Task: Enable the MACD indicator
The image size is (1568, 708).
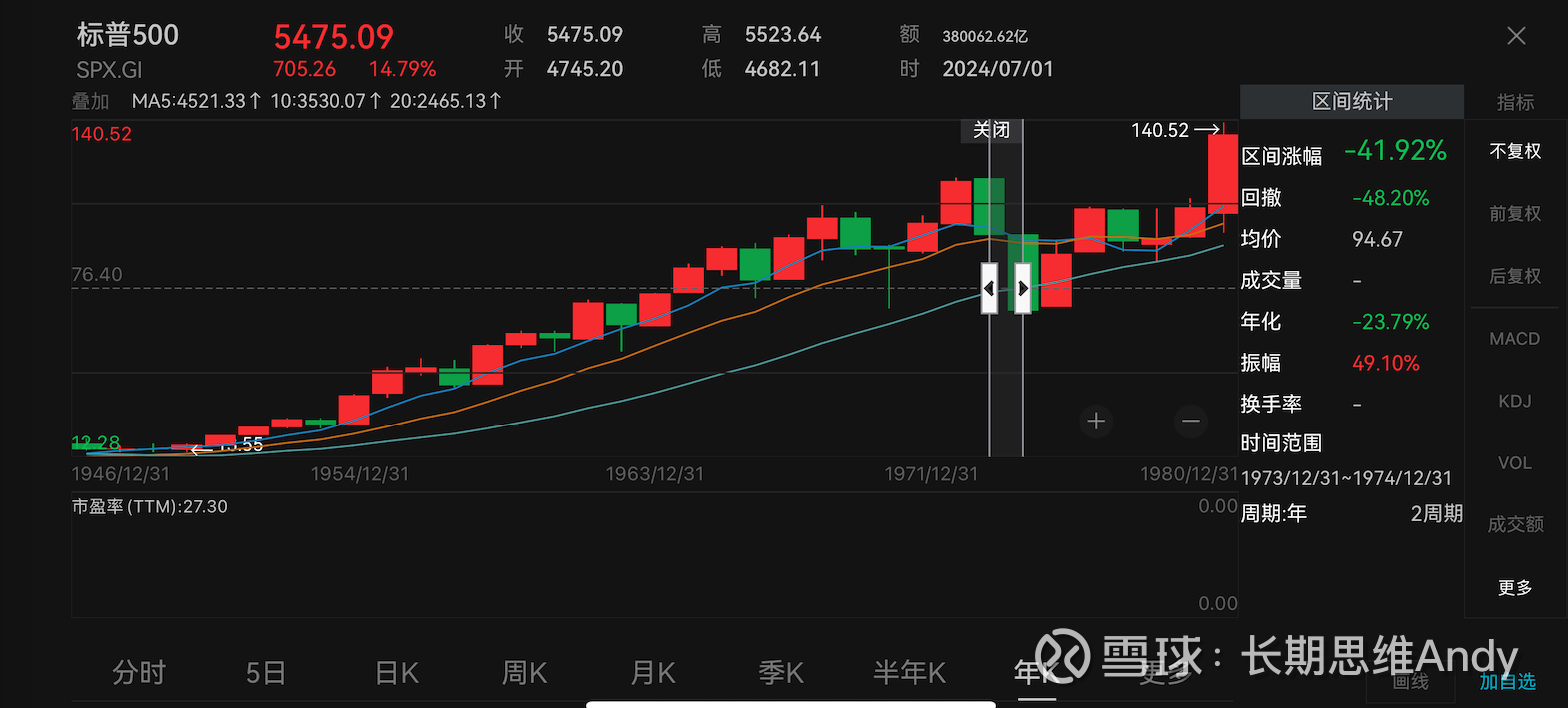Action: pos(1515,339)
